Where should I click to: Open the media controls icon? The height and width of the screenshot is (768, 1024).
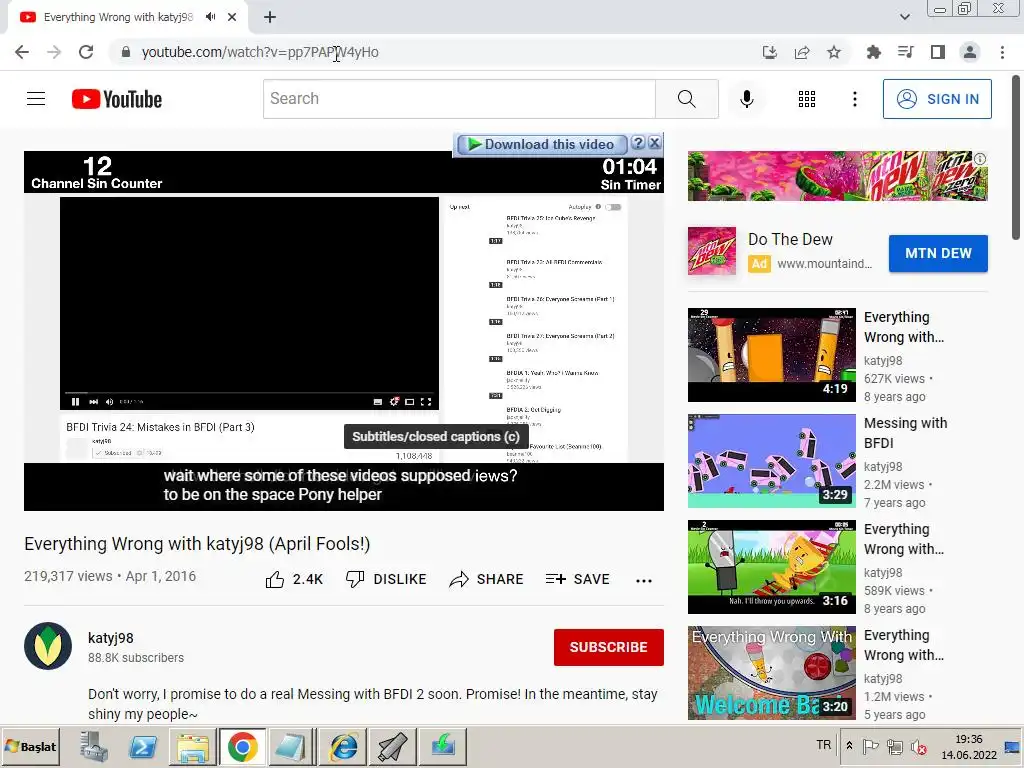pyautogui.click(x=905, y=52)
